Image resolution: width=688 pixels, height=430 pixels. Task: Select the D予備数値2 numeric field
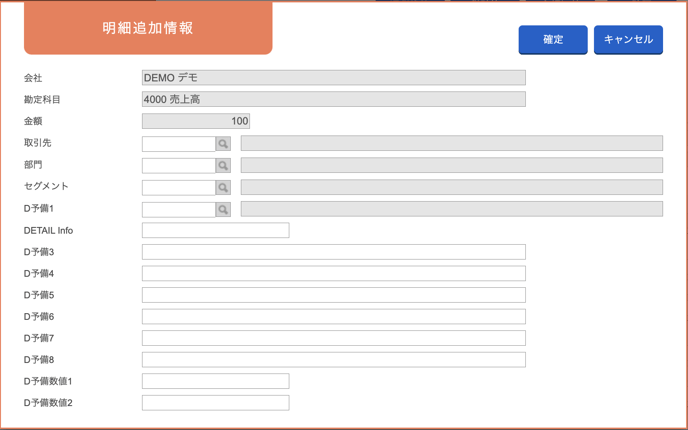[x=215, y=402]
